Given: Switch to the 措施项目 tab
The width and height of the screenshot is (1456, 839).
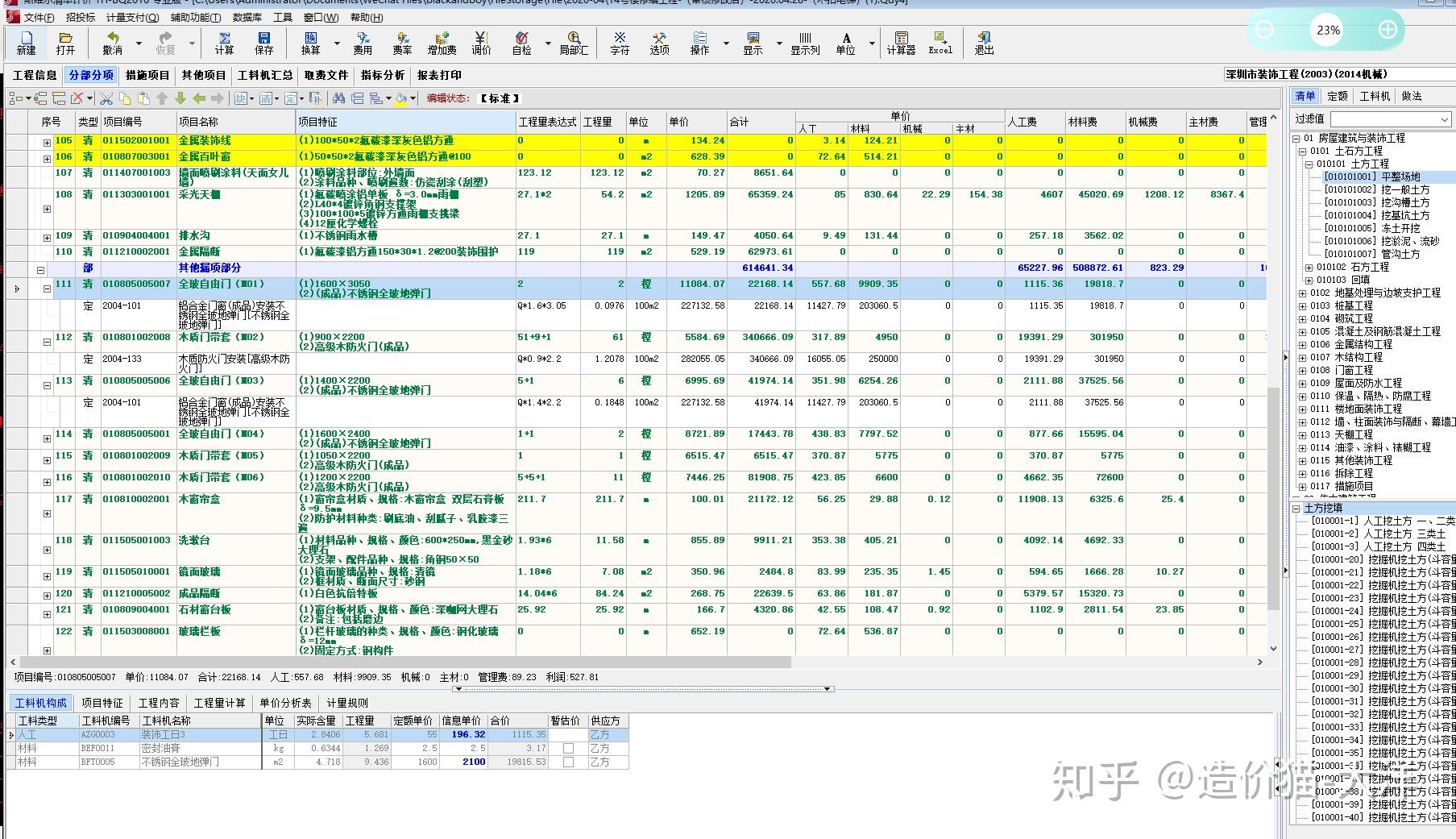Looking at the screenshot, I should click(x=147, y=75).
